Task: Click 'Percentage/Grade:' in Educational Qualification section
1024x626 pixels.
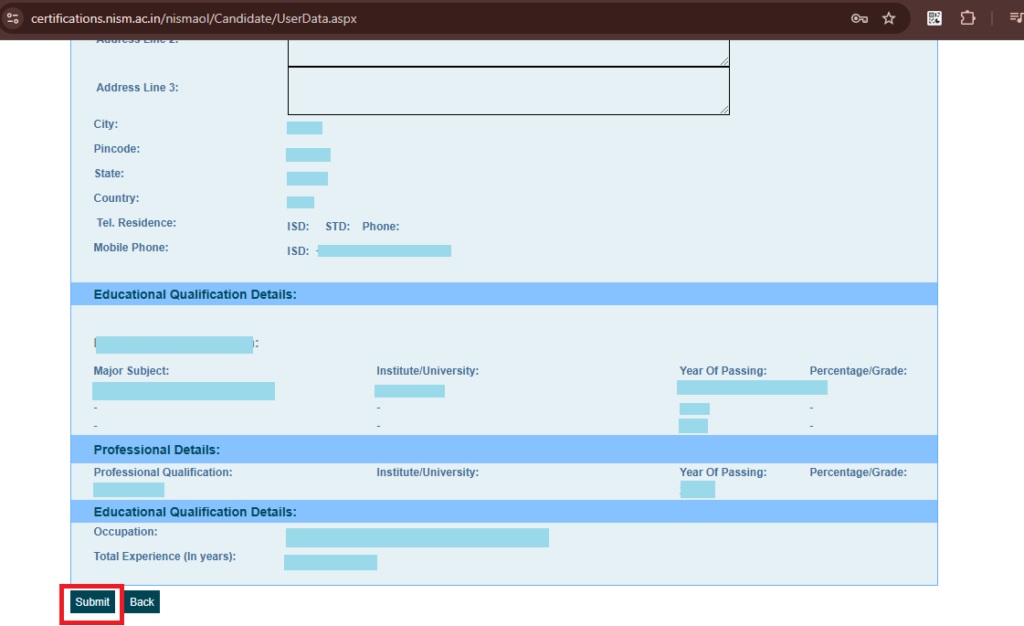Action: tap(858, 371)
